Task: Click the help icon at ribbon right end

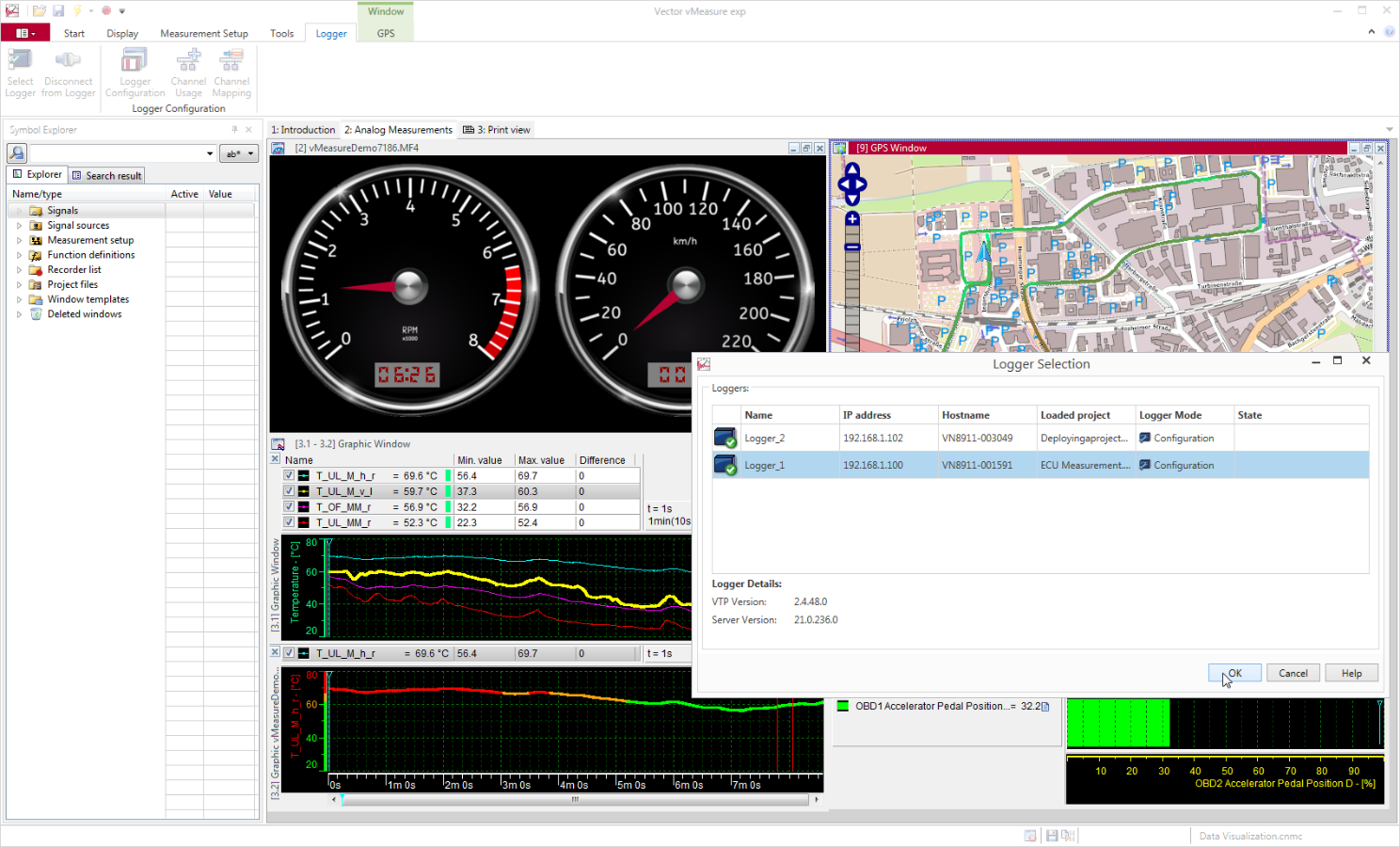Action: 1389,32
